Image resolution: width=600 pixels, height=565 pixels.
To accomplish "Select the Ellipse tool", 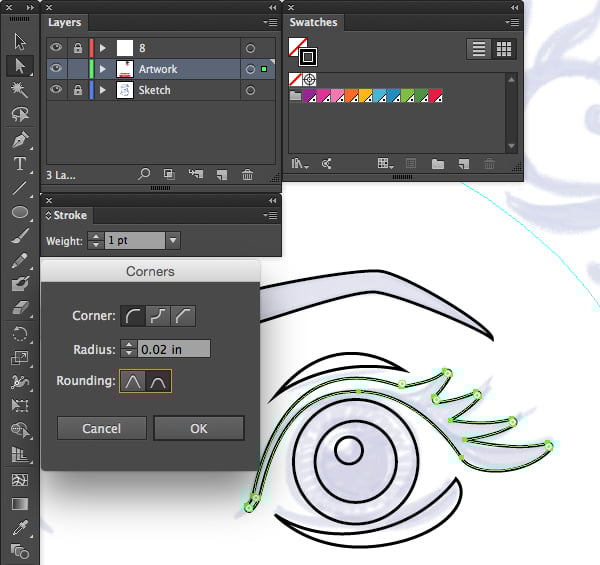I will click(20, 212).
